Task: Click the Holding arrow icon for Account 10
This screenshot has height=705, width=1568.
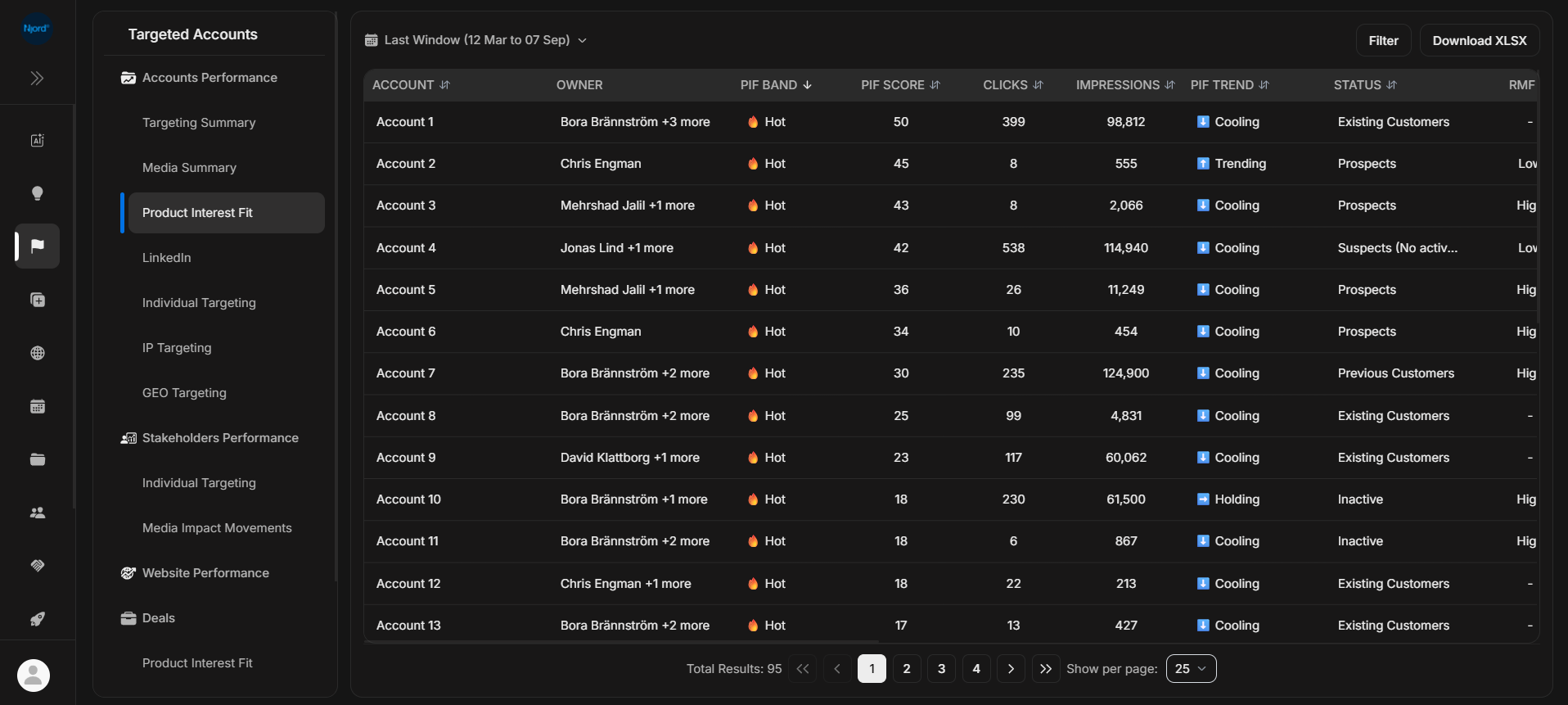Action: pyautogui.click(x=1203, y=499)
